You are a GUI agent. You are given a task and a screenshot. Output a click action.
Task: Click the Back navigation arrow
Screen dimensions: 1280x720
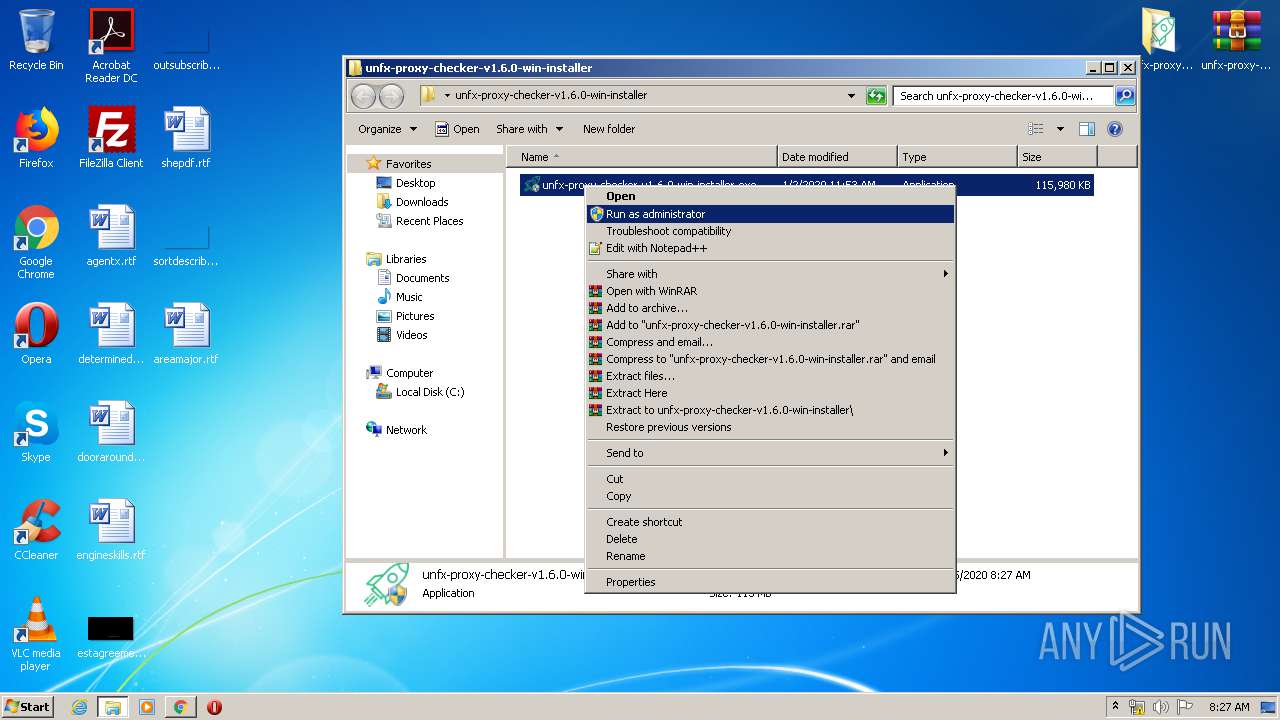coord(363,96)
